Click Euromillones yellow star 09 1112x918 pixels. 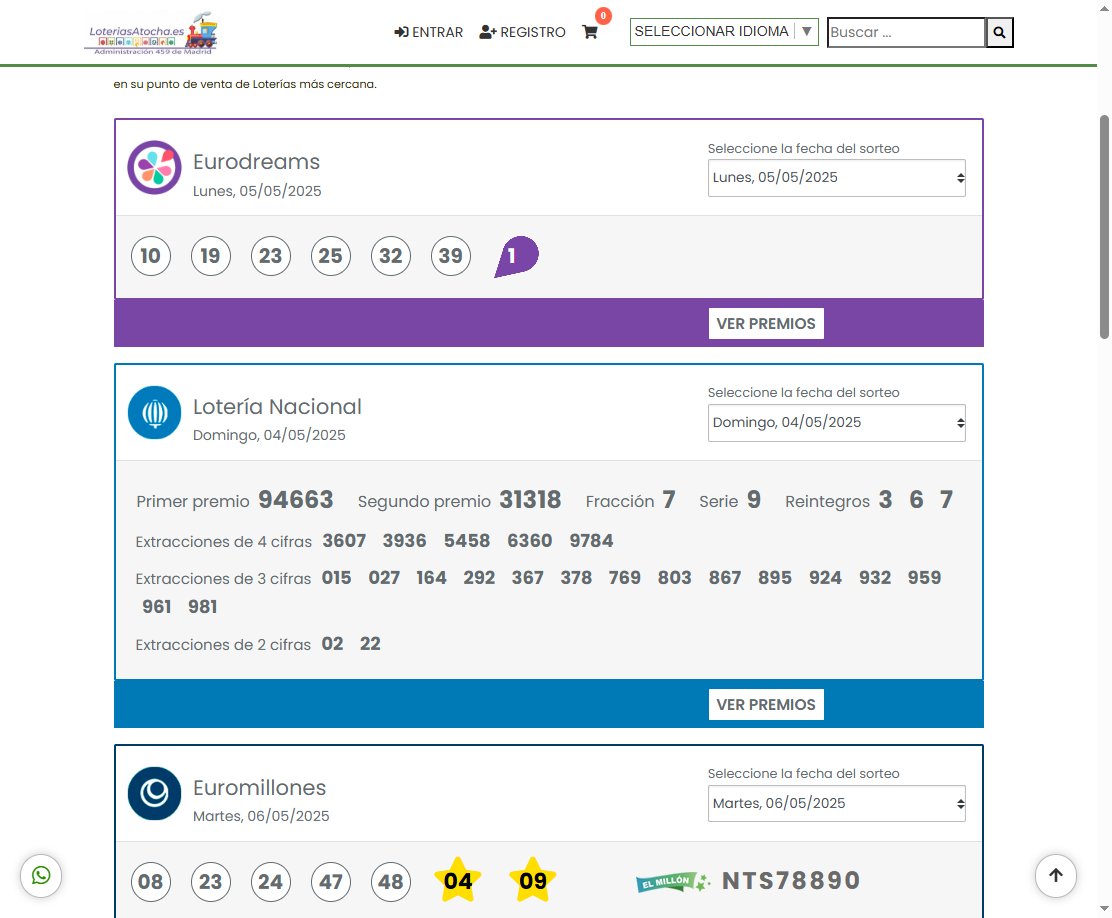point(533,880)
